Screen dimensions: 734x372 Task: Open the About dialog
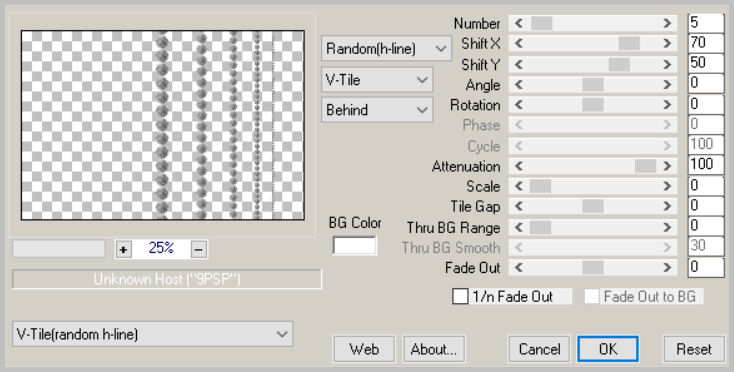tap(433, 349)
